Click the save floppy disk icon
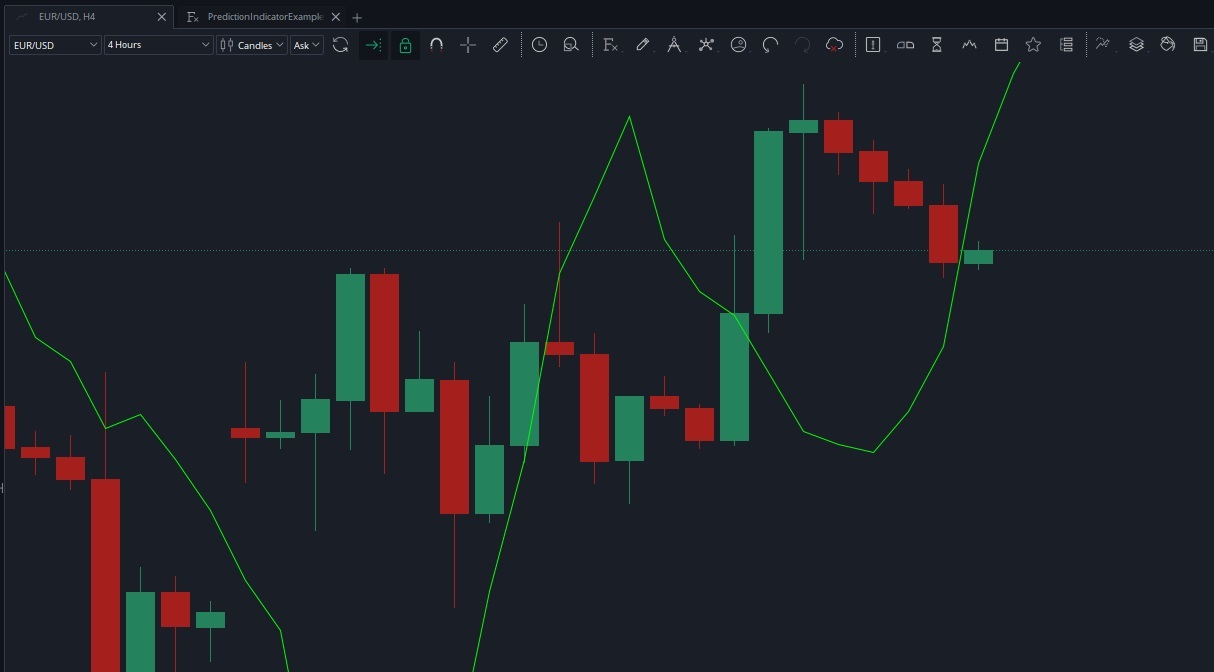The height and width of the screenshot is (672, 1214). [1200, 45]
